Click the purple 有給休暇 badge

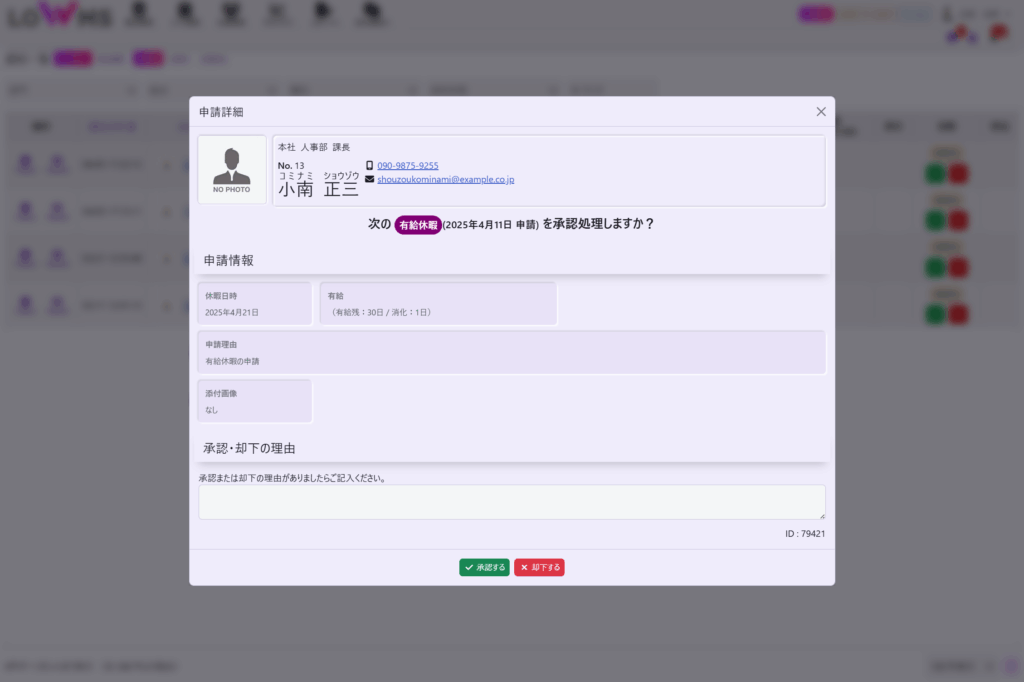(x=418, y=225)
